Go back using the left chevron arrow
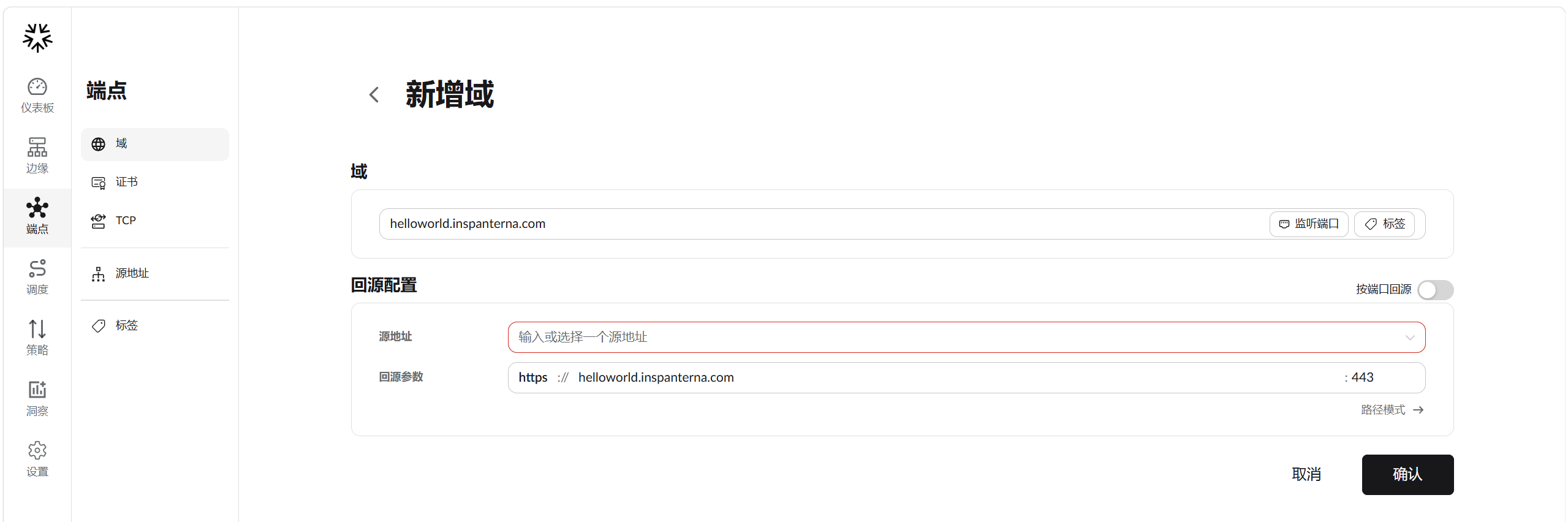Viewport: 1568px width, 522px height. [374, 95]
